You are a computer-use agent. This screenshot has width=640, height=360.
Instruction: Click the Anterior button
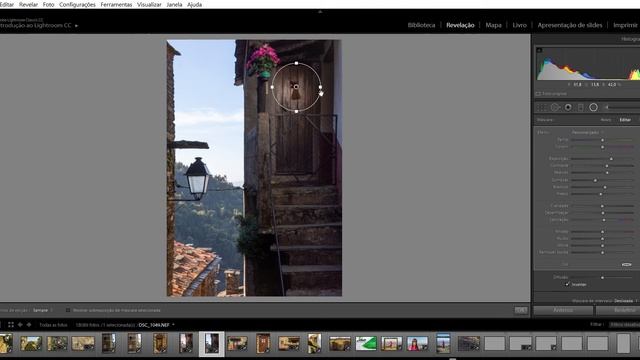563,310
